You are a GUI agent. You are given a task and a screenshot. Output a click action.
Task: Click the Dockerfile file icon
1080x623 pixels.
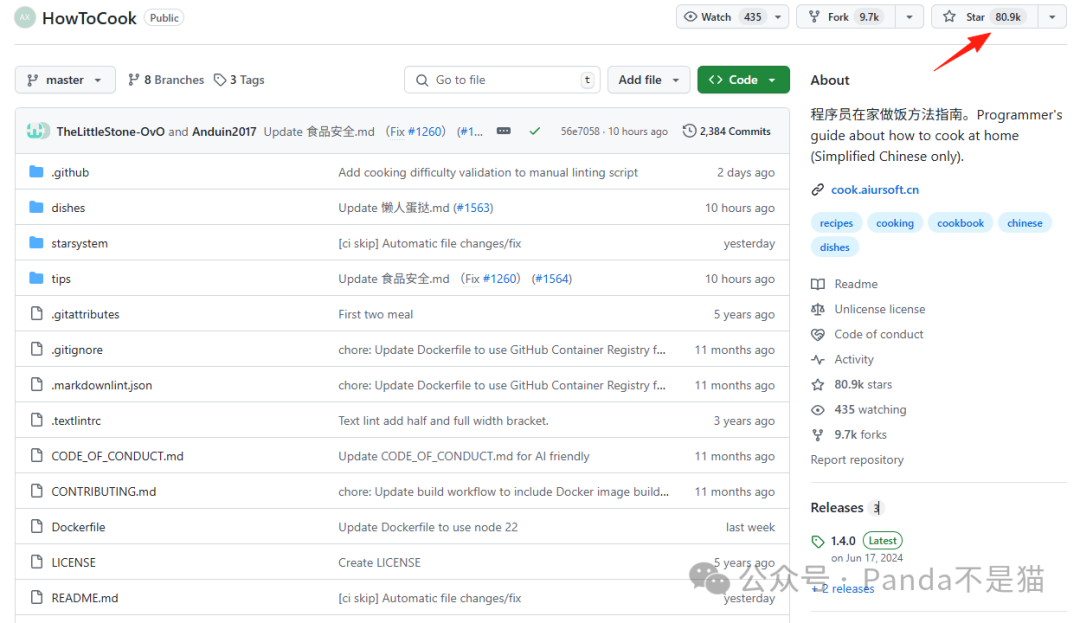tap(37, 527)
